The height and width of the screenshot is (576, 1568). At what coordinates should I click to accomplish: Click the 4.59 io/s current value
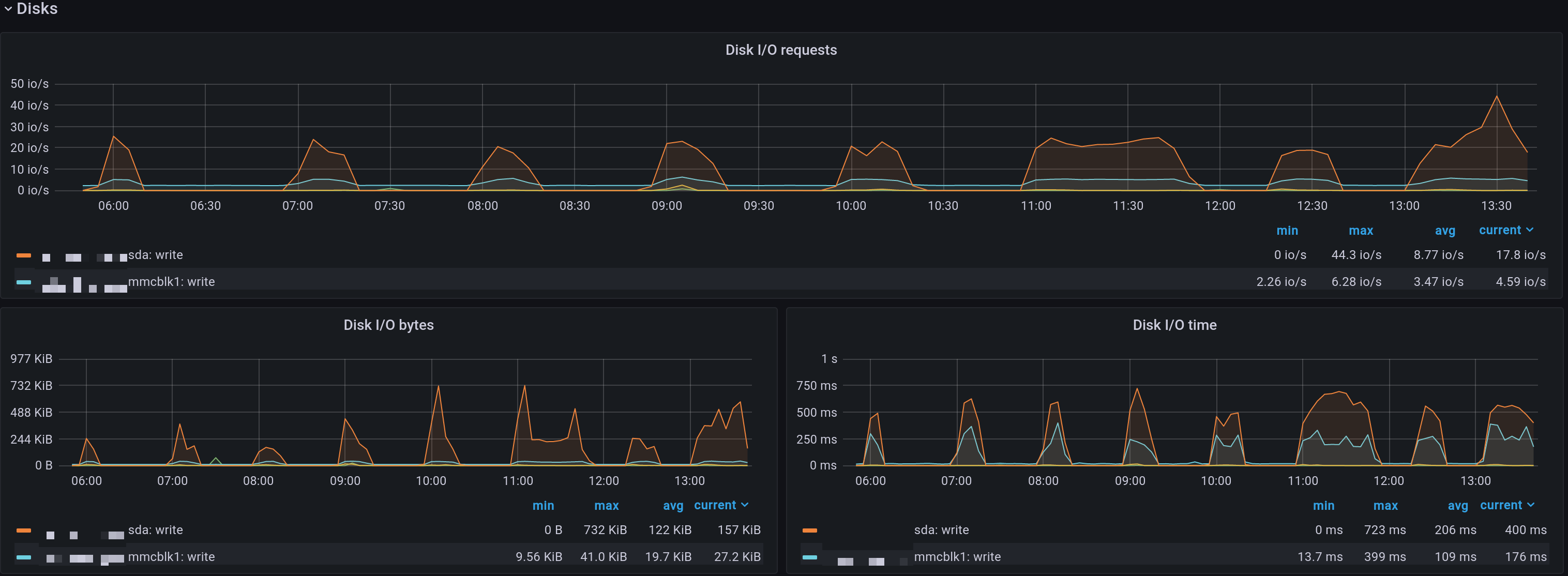click(1520, 282)
